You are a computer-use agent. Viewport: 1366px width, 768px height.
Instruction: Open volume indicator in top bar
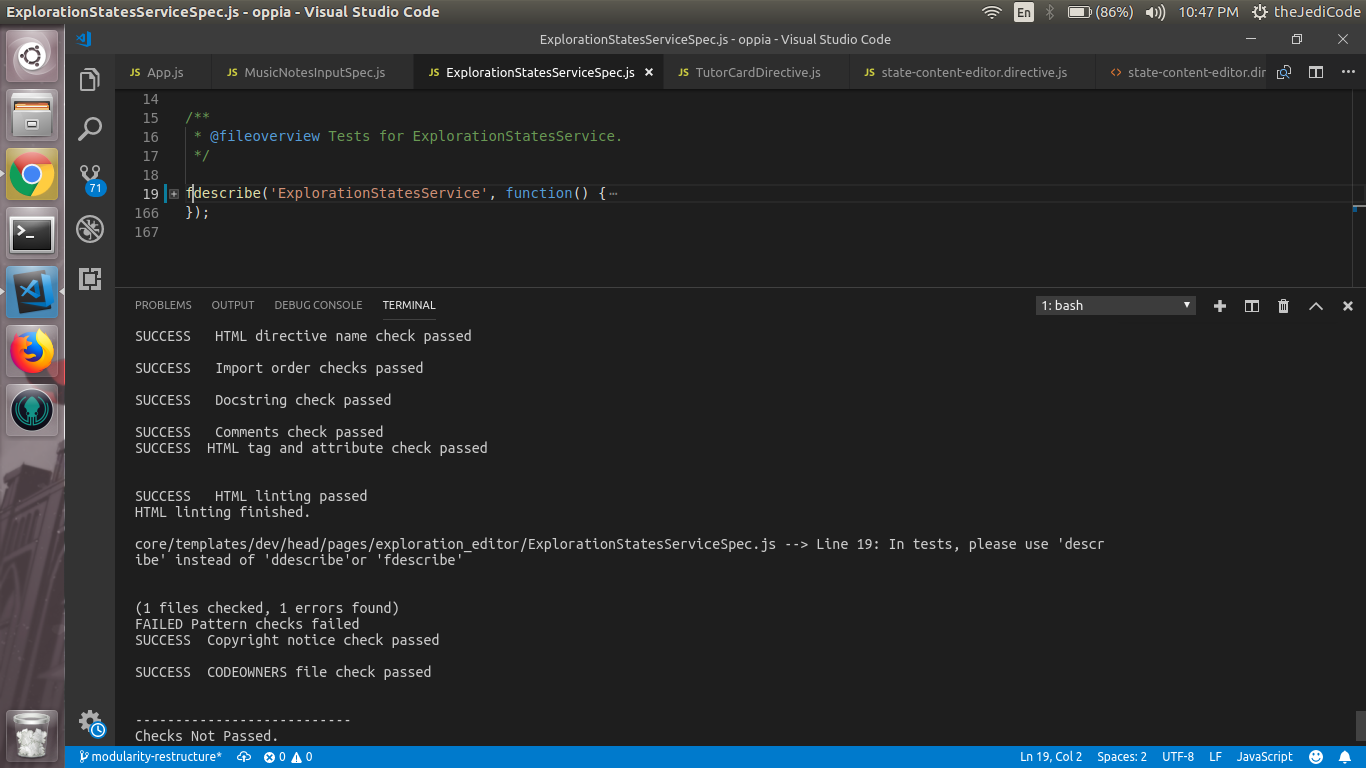coord(1155,12)
